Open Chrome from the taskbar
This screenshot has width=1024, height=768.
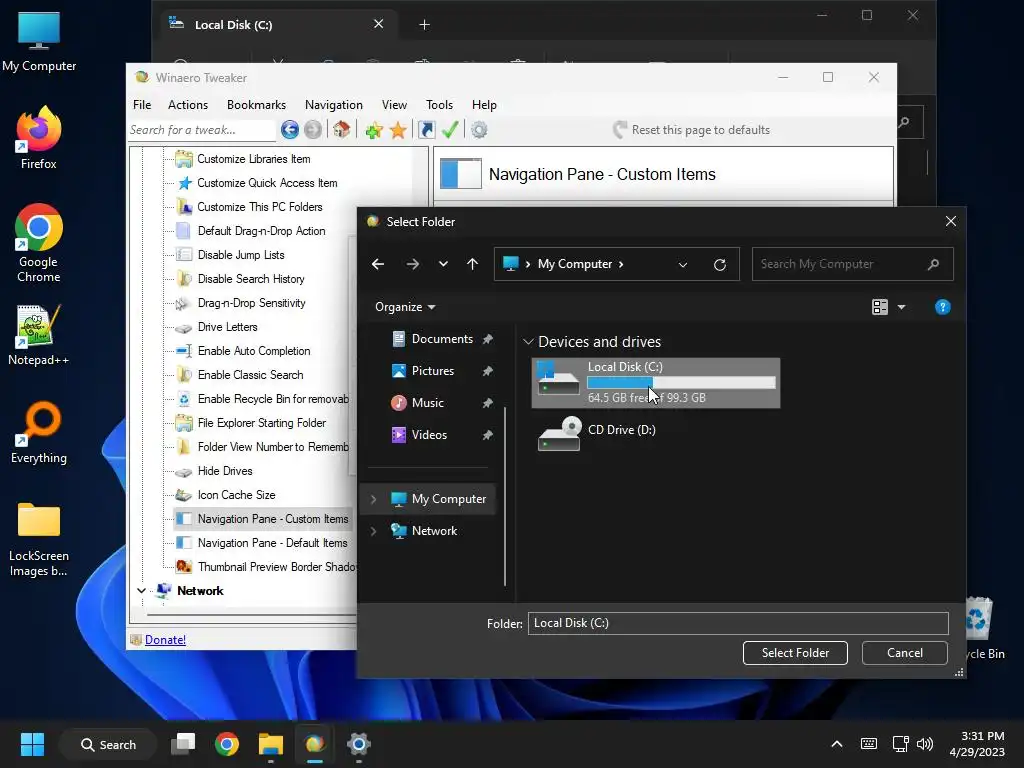227,744
